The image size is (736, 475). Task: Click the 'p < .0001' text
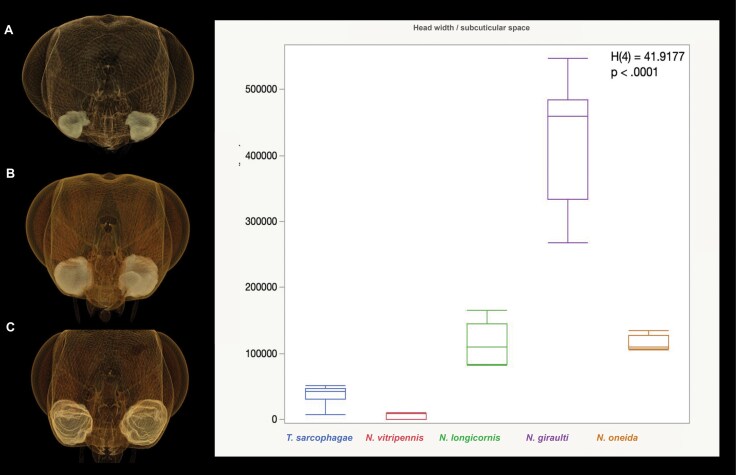pyautogui.click(x=634, y=72)
